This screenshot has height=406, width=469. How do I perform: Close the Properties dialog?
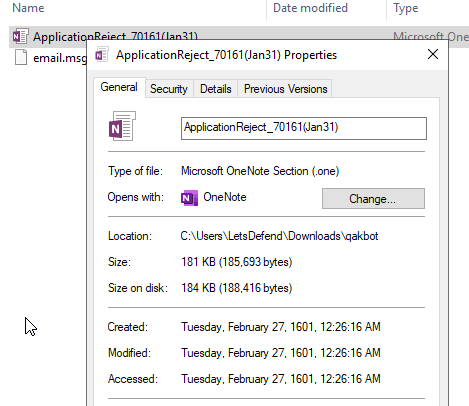pyautogui.click(x=433, y=54)
